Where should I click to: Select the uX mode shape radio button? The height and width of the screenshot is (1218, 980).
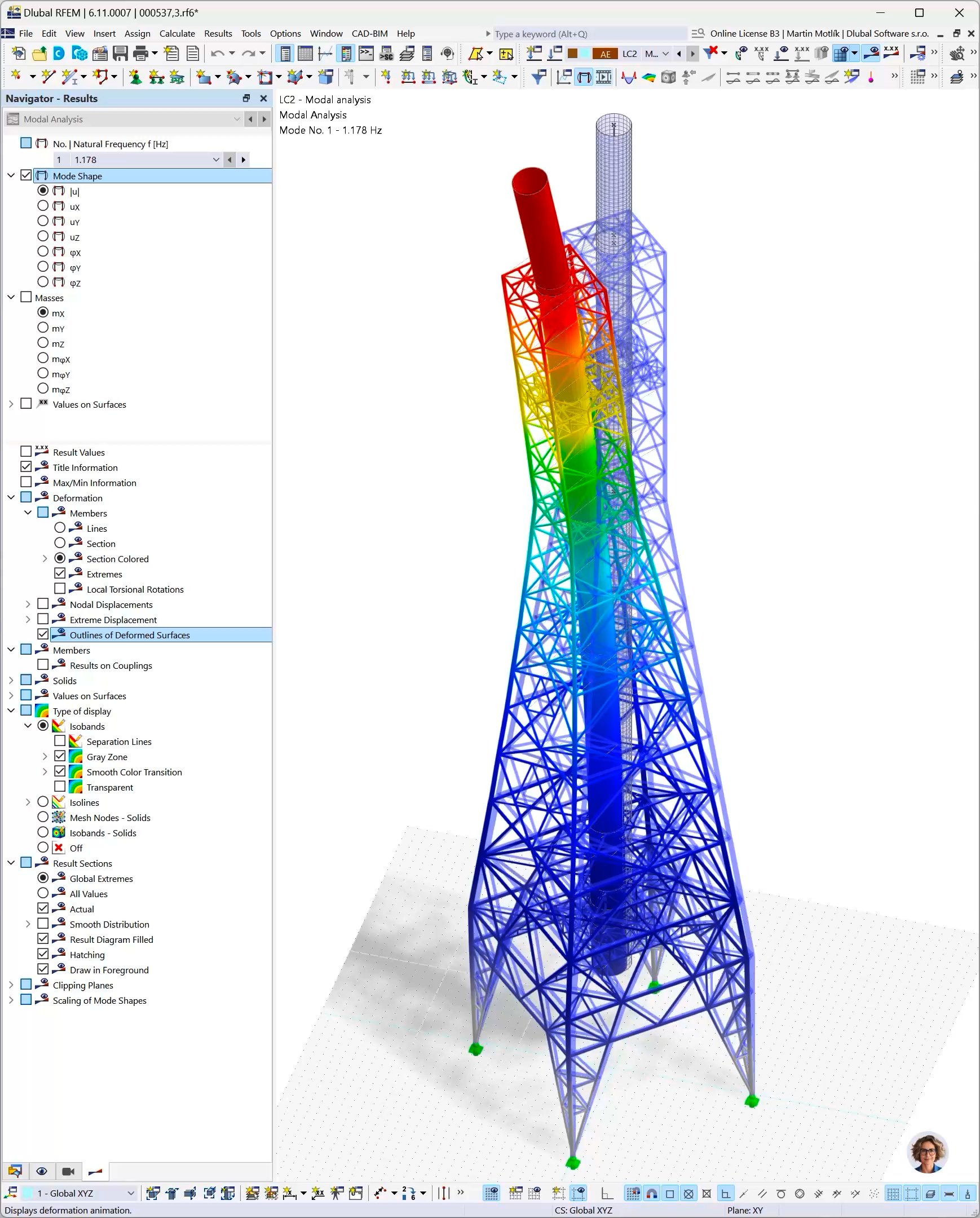pyautogui.click(x=43, y=206)
